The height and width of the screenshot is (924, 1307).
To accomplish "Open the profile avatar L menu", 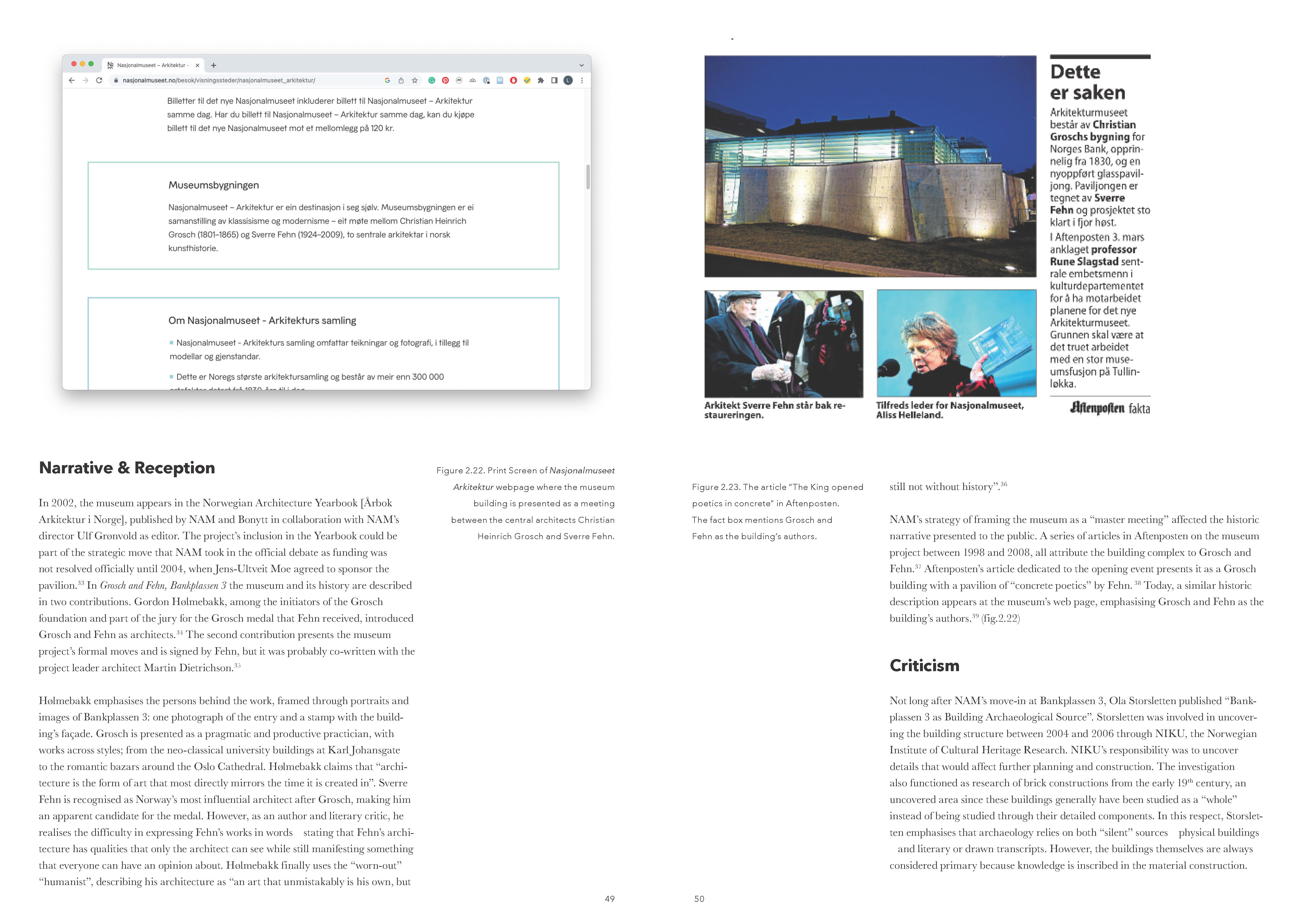I will [x=568, y=80].
